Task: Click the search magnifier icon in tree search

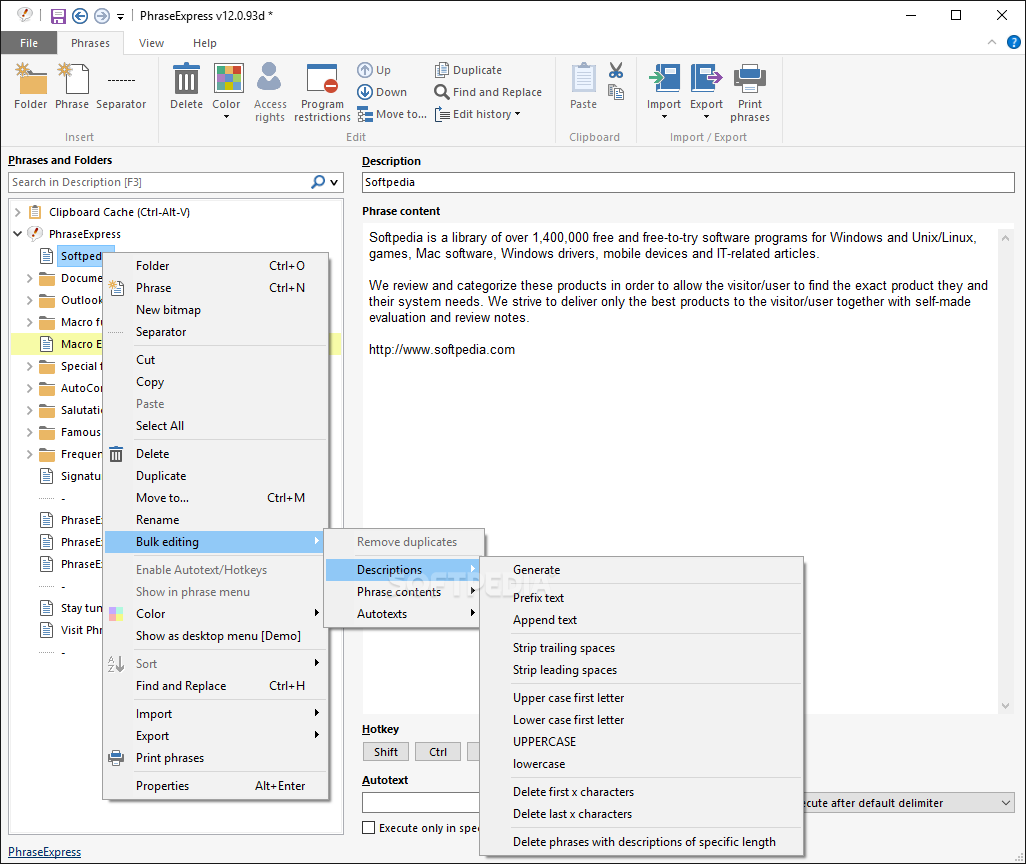Action: click(318, 182)
